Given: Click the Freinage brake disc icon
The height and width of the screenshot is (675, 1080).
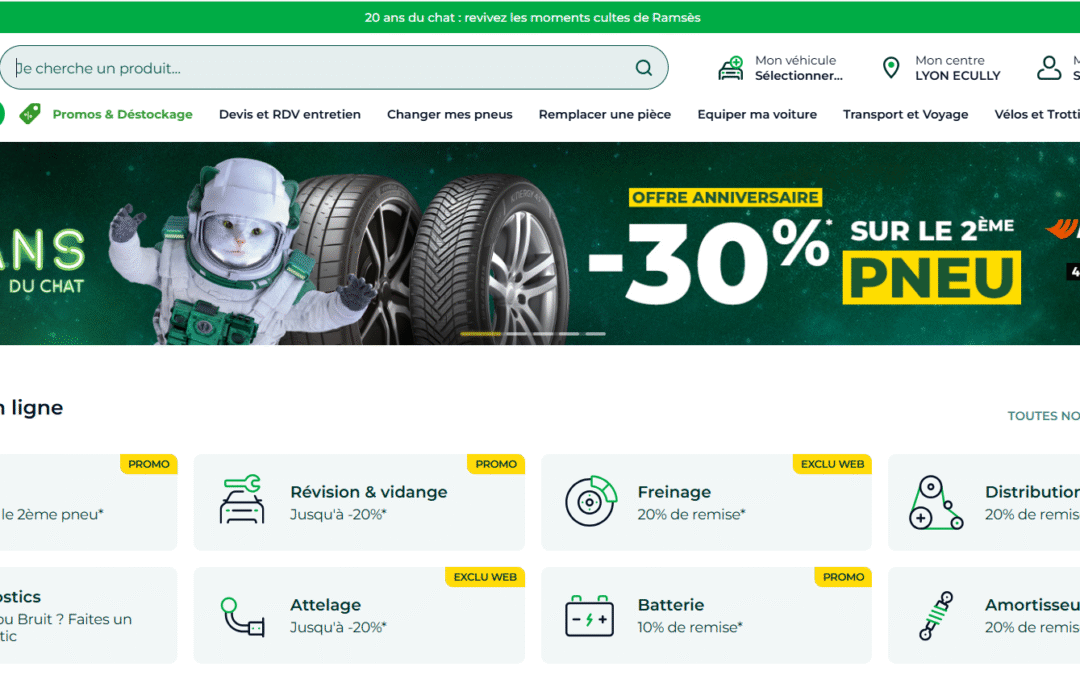Looking at the screenshot, I should [x=590, y=501].
